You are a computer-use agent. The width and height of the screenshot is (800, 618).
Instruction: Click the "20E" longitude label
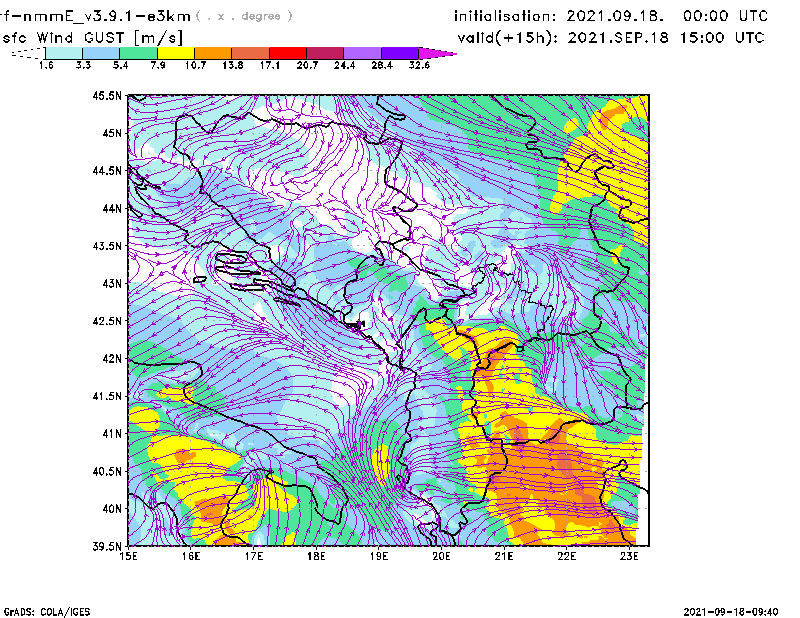click(x=441, y=556)
